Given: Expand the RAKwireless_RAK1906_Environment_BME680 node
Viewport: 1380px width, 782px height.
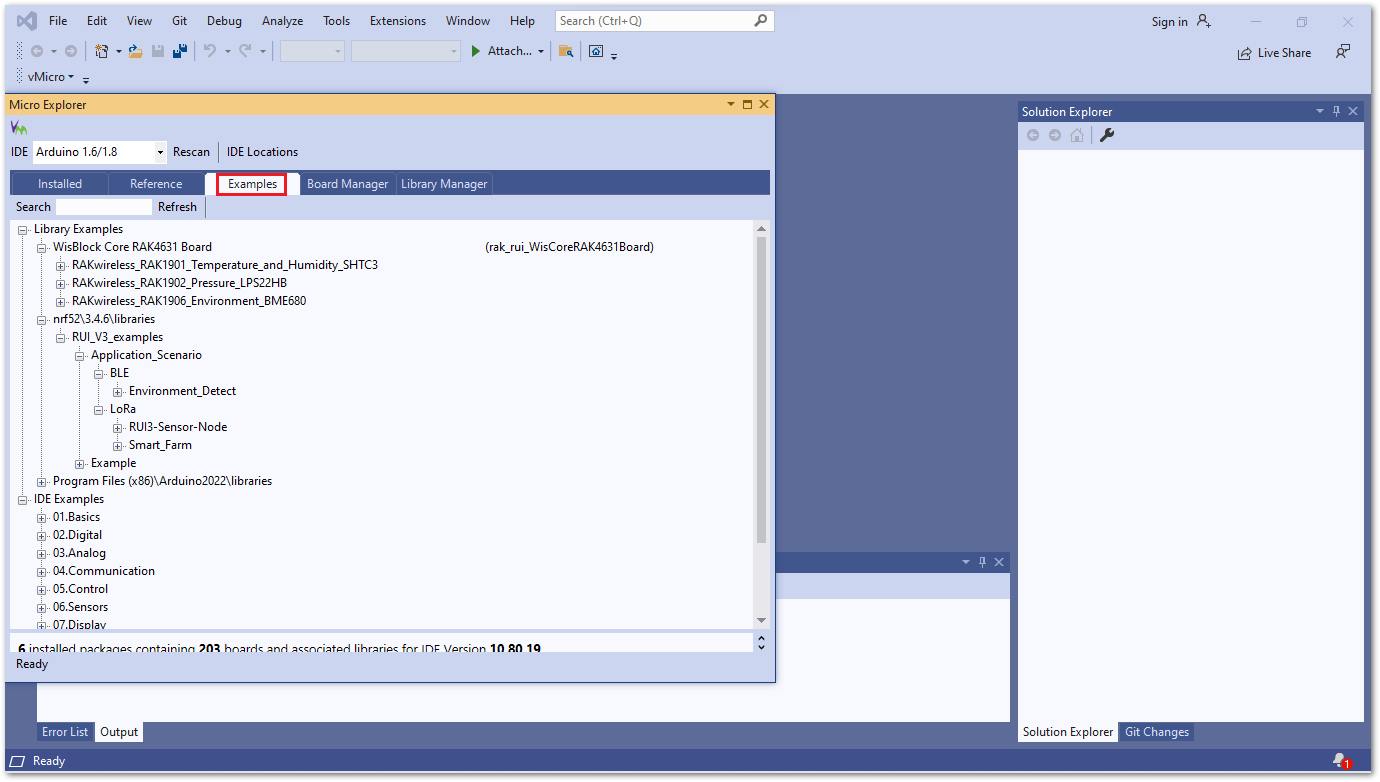Looking at the screenshot, I should [61, 301].
